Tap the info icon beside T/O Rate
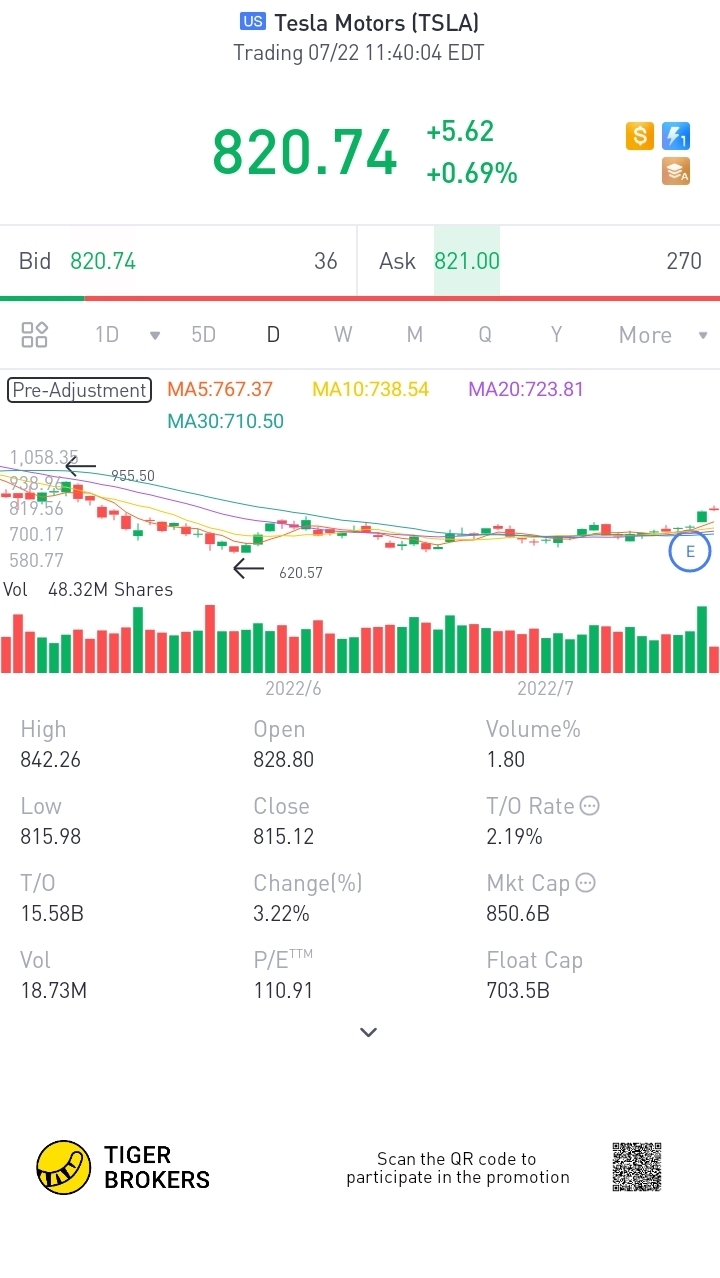This screenshot has height=1278, width=720. [590, 806]
